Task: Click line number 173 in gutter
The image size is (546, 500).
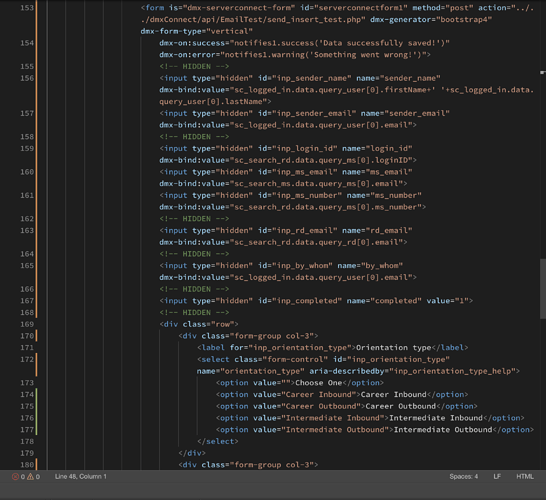Action: pos(27,383)
